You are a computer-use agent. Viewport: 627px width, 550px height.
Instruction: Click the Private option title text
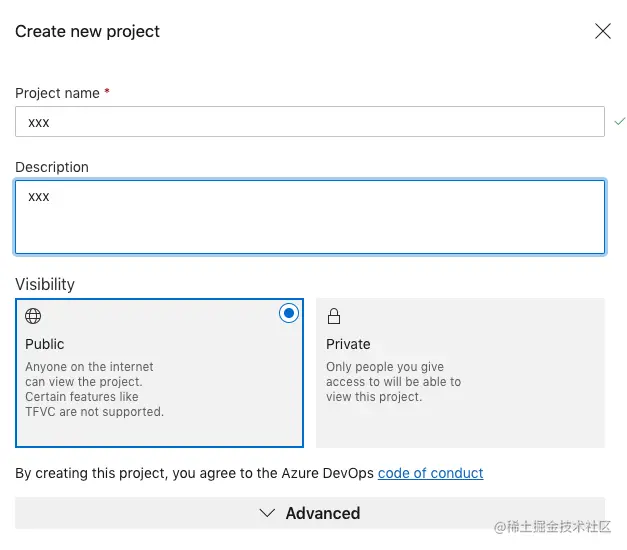[x=348, y=344]
